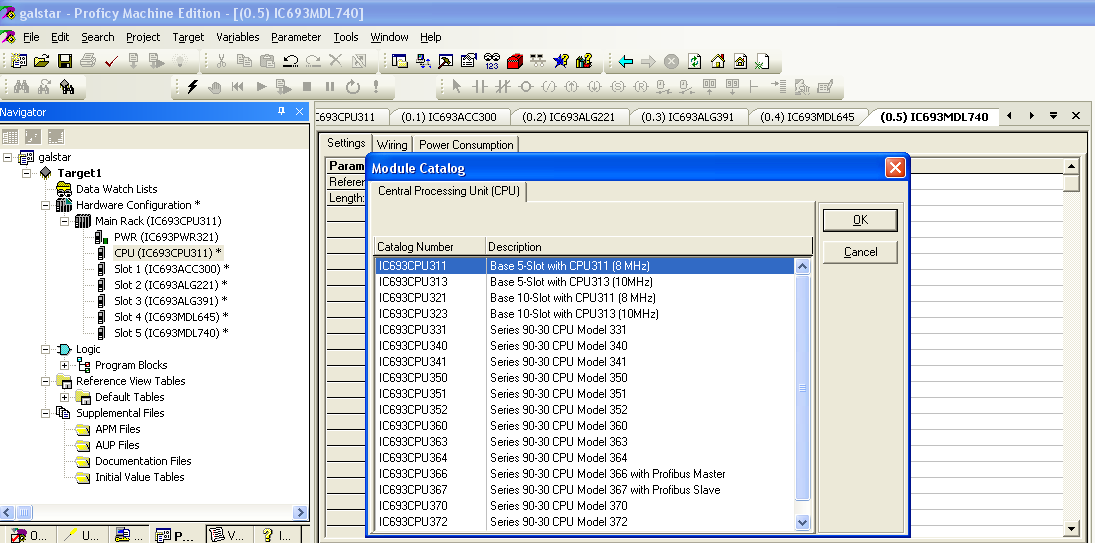The image size is (1095, 543).
Task: Click the binoculars with block search icon
Action: [x=67, y=87]
